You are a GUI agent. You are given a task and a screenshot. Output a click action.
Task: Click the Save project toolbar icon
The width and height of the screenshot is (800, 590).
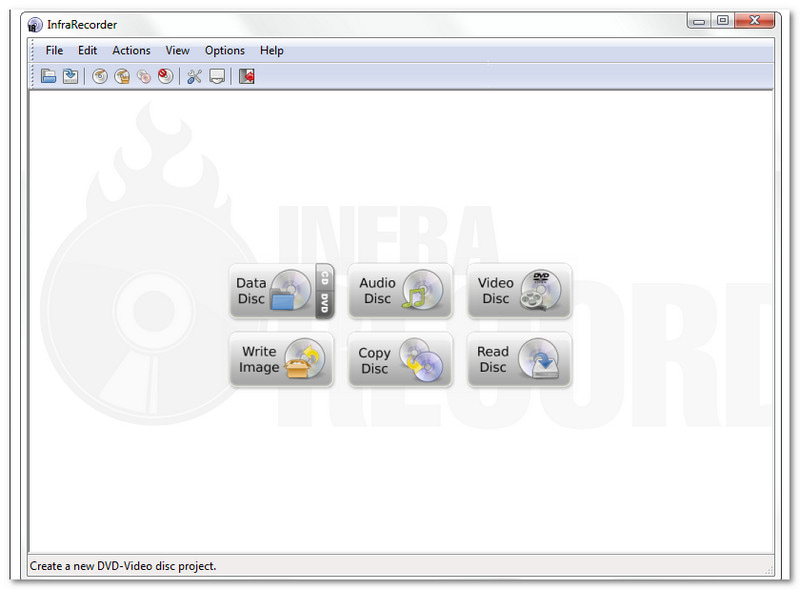point(70,77)
